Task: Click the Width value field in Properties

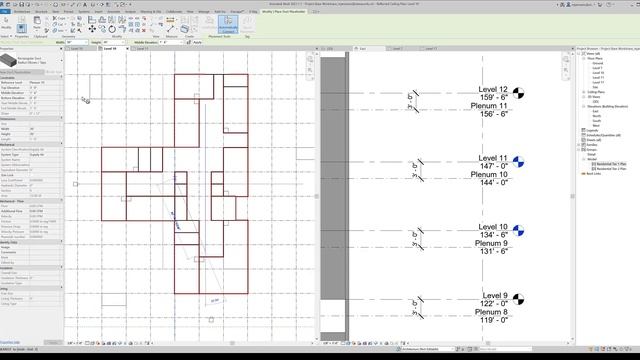Action: (x=46, y=129)
